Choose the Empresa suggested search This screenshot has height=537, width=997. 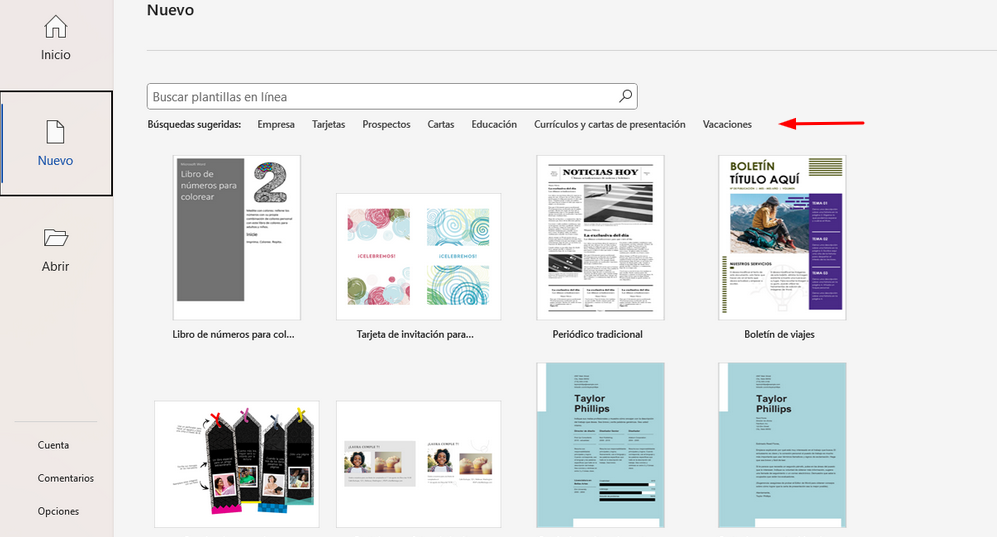[x=276, y=125]
